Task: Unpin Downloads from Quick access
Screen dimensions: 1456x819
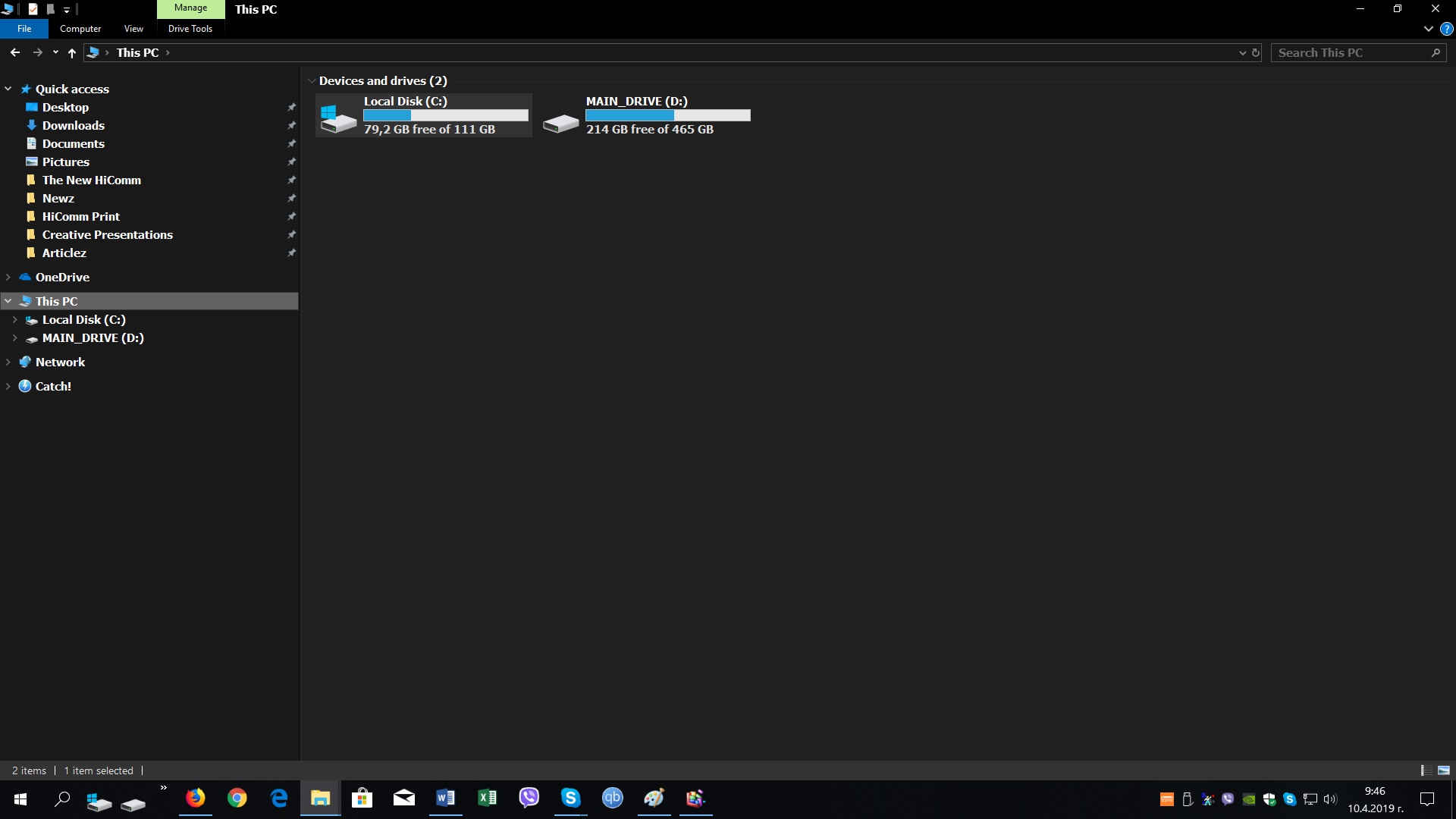Action: (291, 125)
